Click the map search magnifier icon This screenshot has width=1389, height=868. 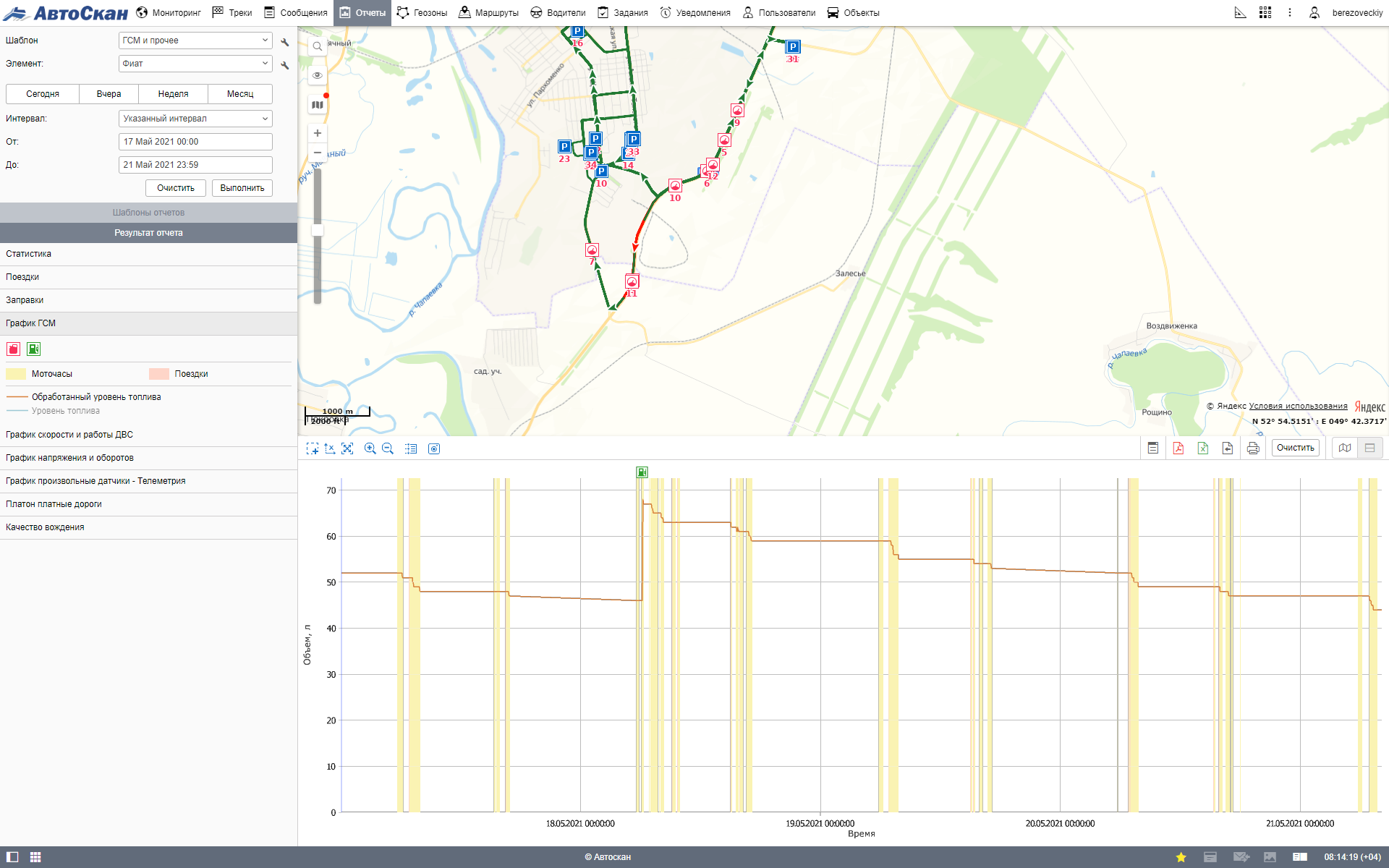coord(318,46)
